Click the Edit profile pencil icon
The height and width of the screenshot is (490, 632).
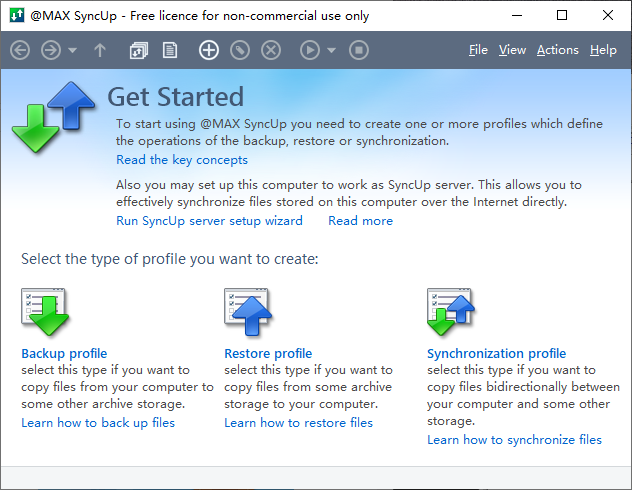coord(240,50)
